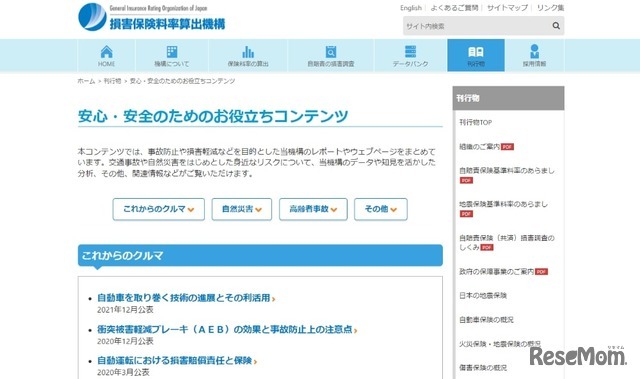Switch to English language link
Screen dimensions: 640x379
411,8
